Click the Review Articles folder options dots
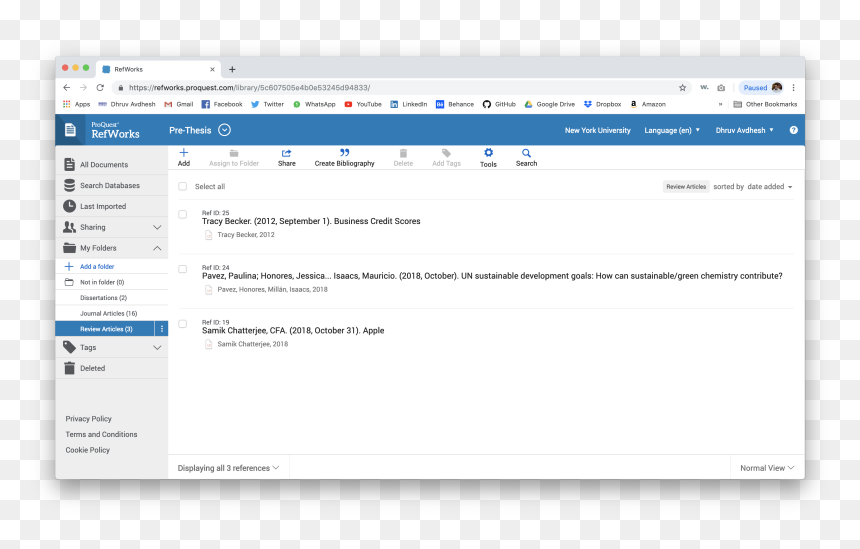 [x=161, y=329]
